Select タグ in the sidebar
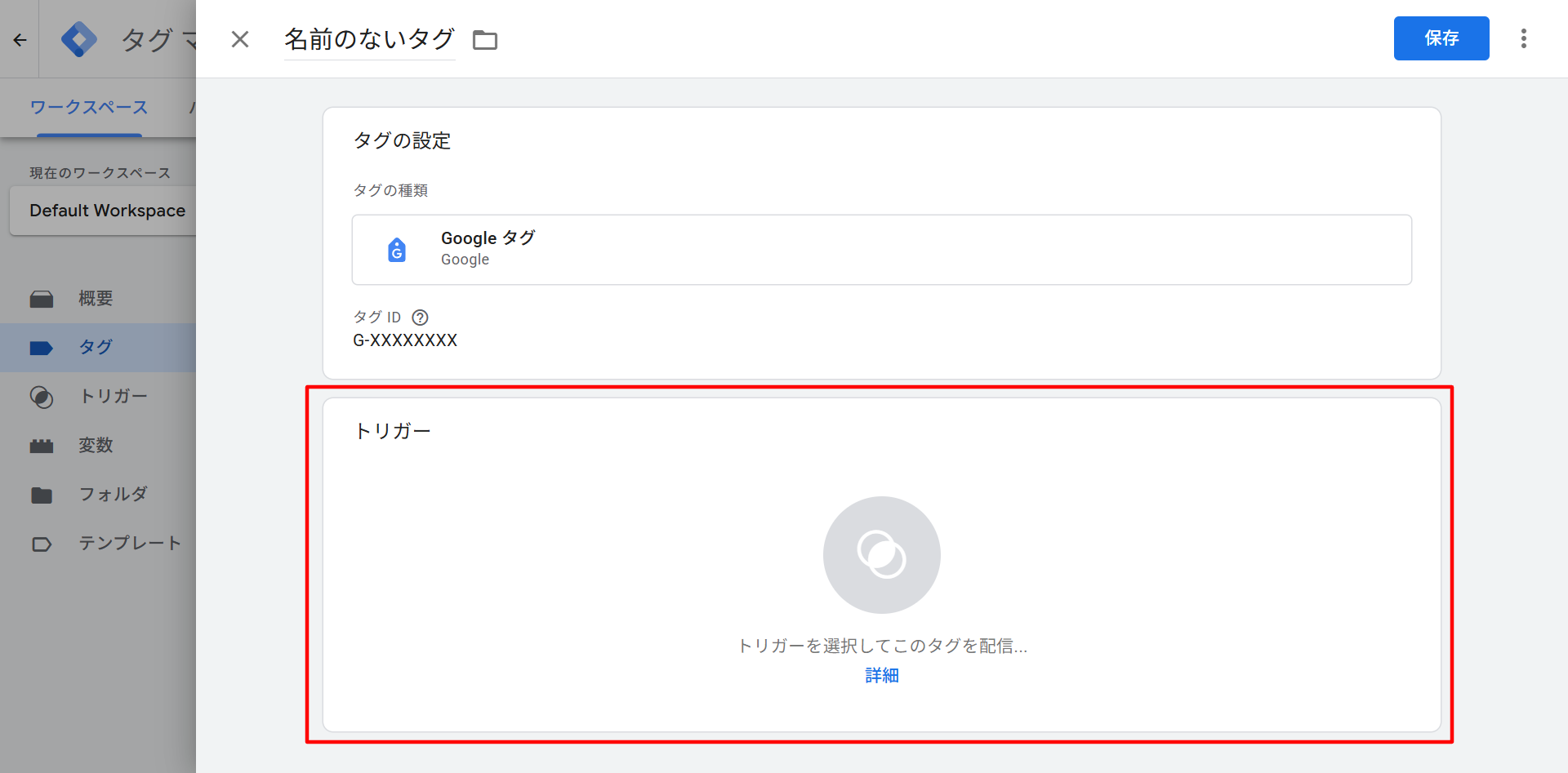 pyautogui.click(x=96, y=348)
